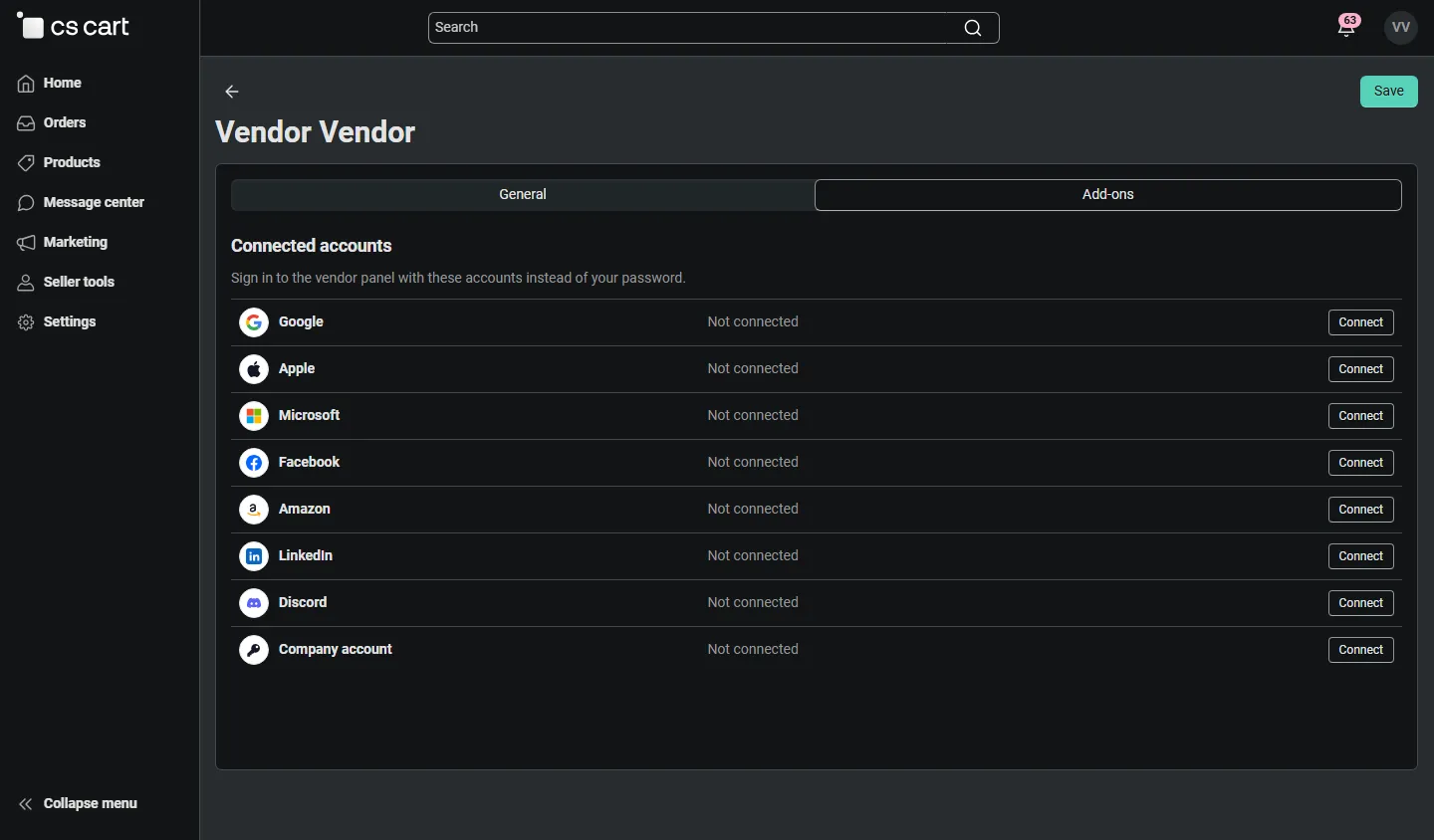Connect the Facebook account
The height and width of the screenshot is (840, 1434).
[1361, 463]
